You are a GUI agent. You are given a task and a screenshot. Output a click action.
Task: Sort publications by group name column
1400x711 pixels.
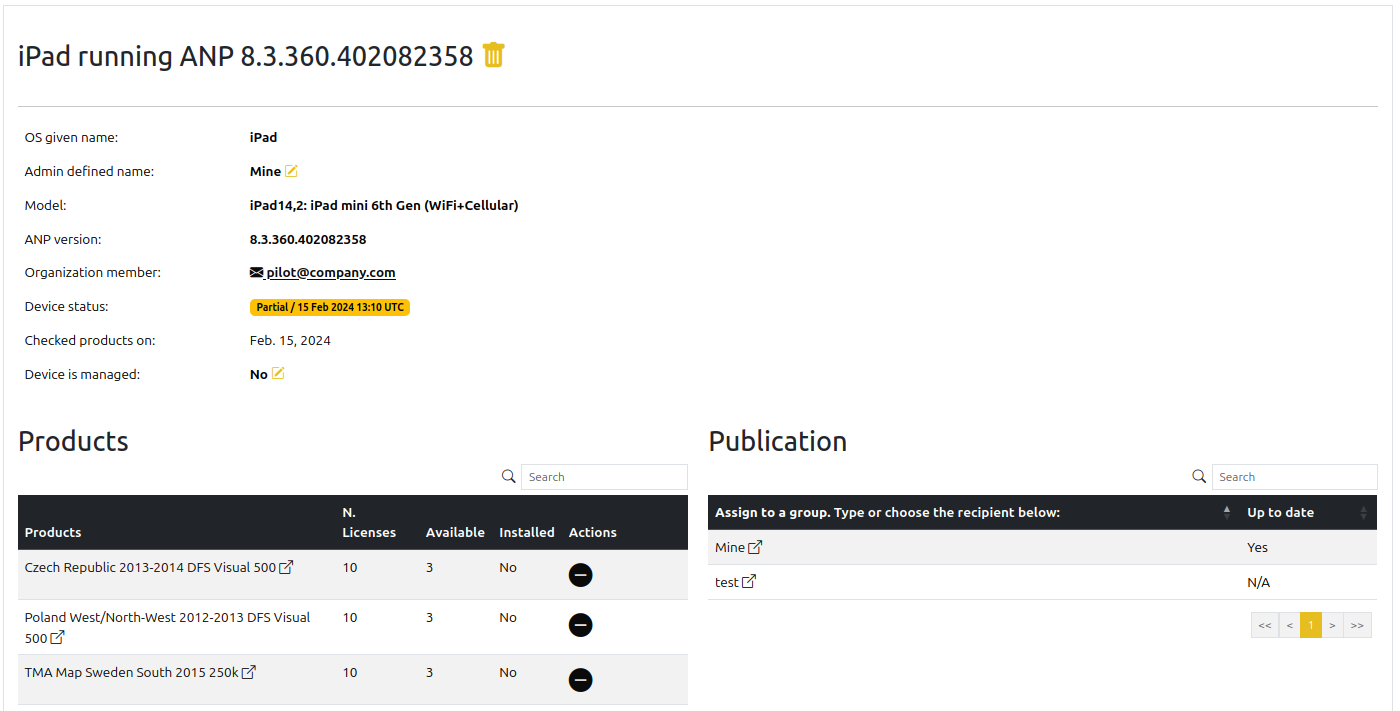pyautogui.click(x=974, y=512)
